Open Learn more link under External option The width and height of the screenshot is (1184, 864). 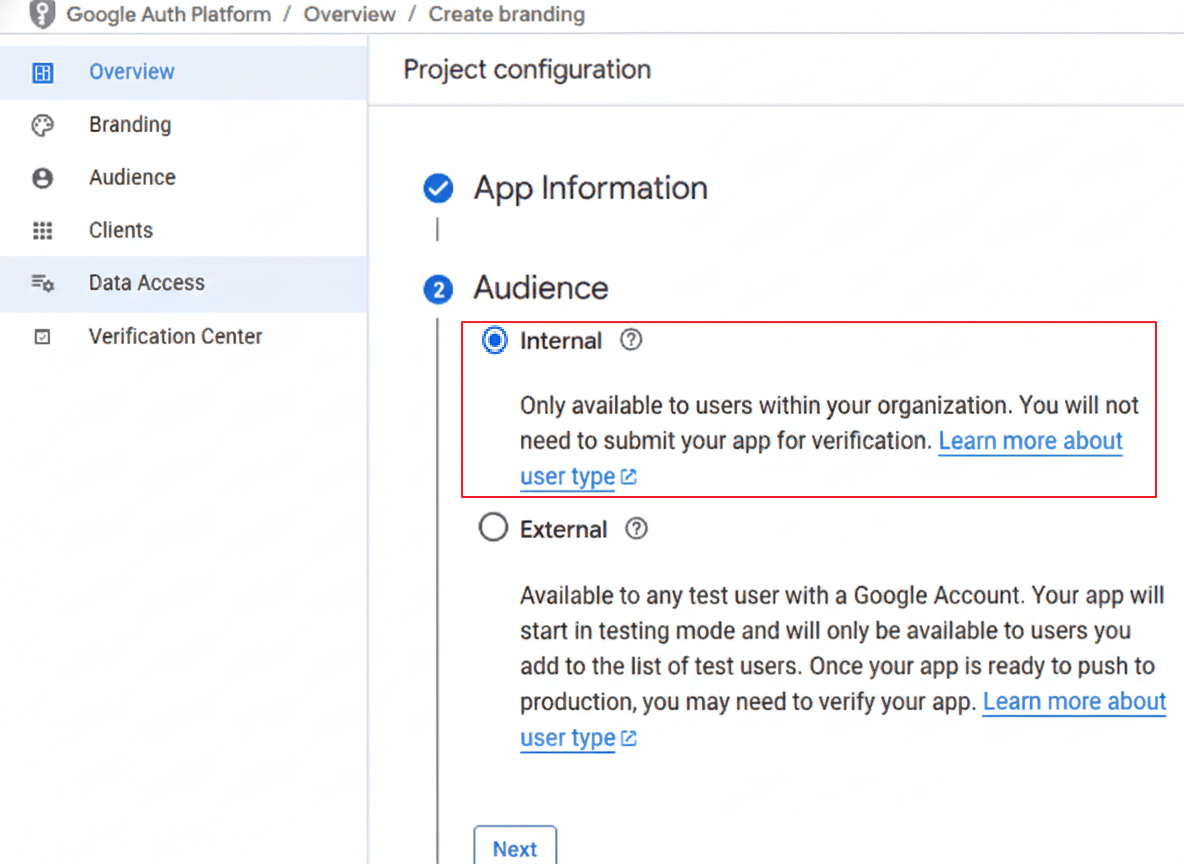click(x=1074, y=702)
